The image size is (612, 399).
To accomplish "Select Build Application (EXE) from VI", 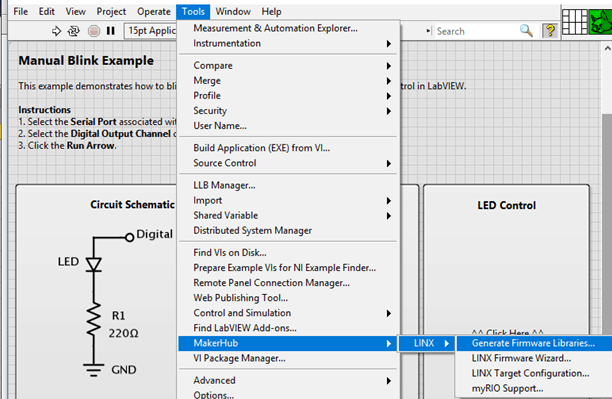I will (x=288, y=148).
